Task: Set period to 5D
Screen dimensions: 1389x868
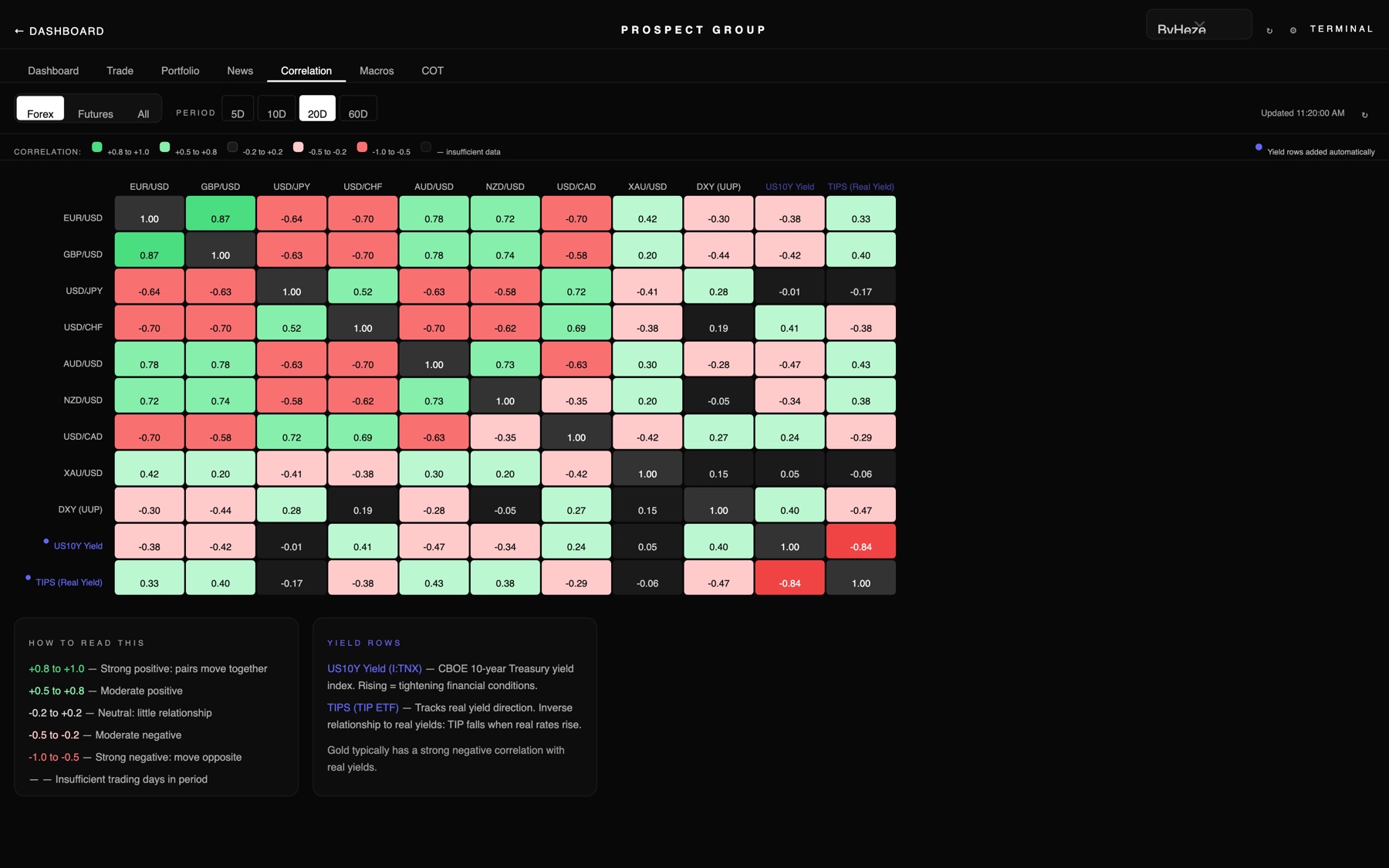Action: coord(238,109)
